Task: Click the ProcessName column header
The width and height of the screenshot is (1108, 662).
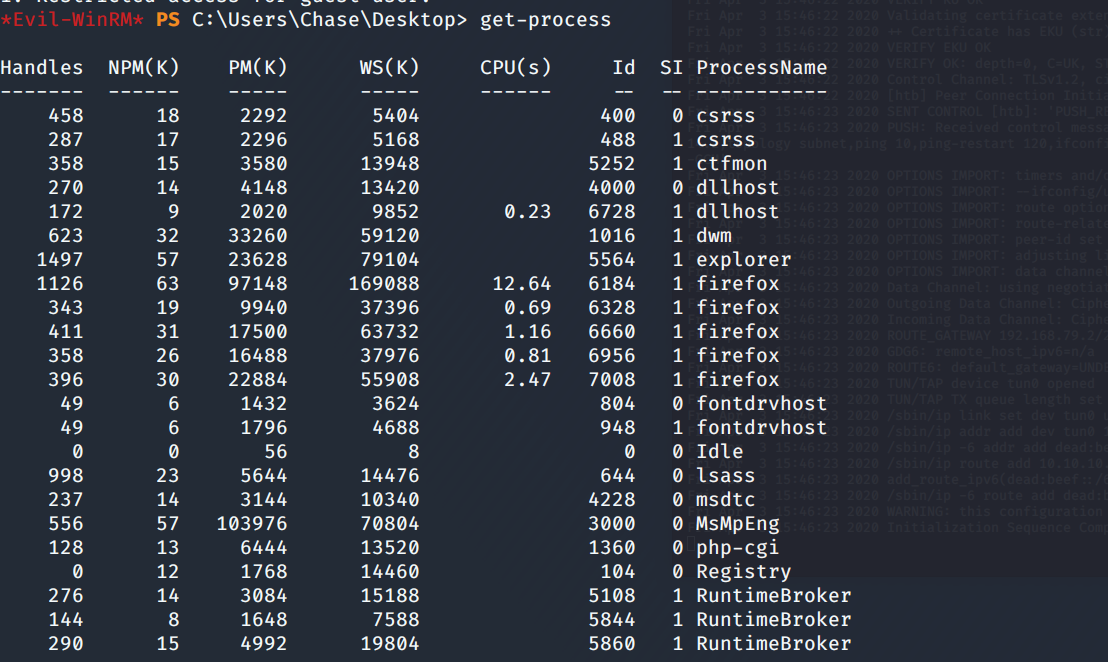Action: point(761,68)
